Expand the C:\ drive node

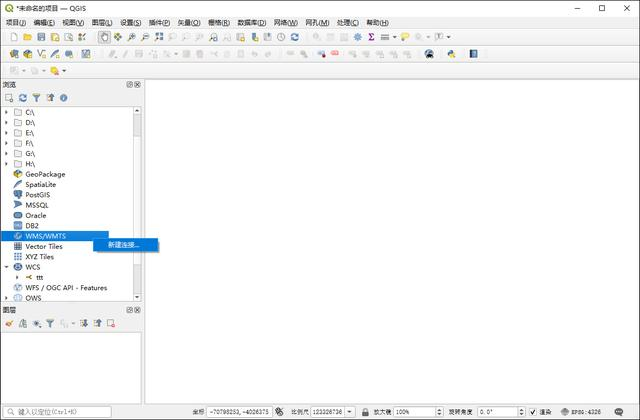6,112
